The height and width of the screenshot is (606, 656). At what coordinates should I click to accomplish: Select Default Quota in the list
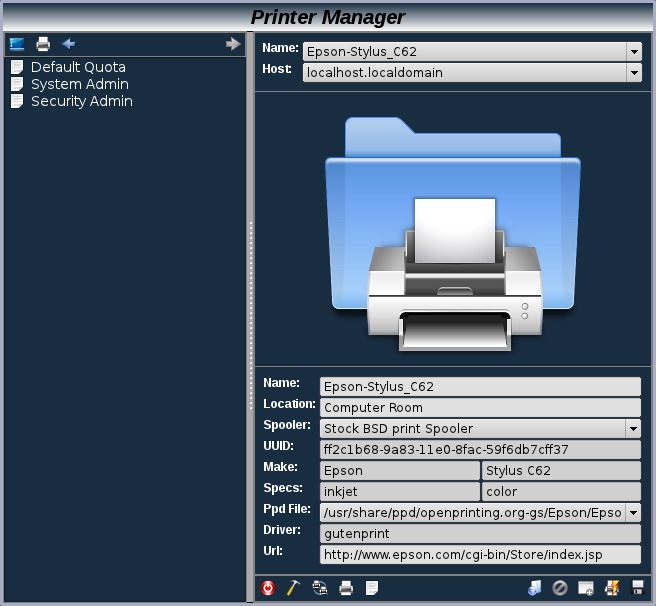click(78, 67)
